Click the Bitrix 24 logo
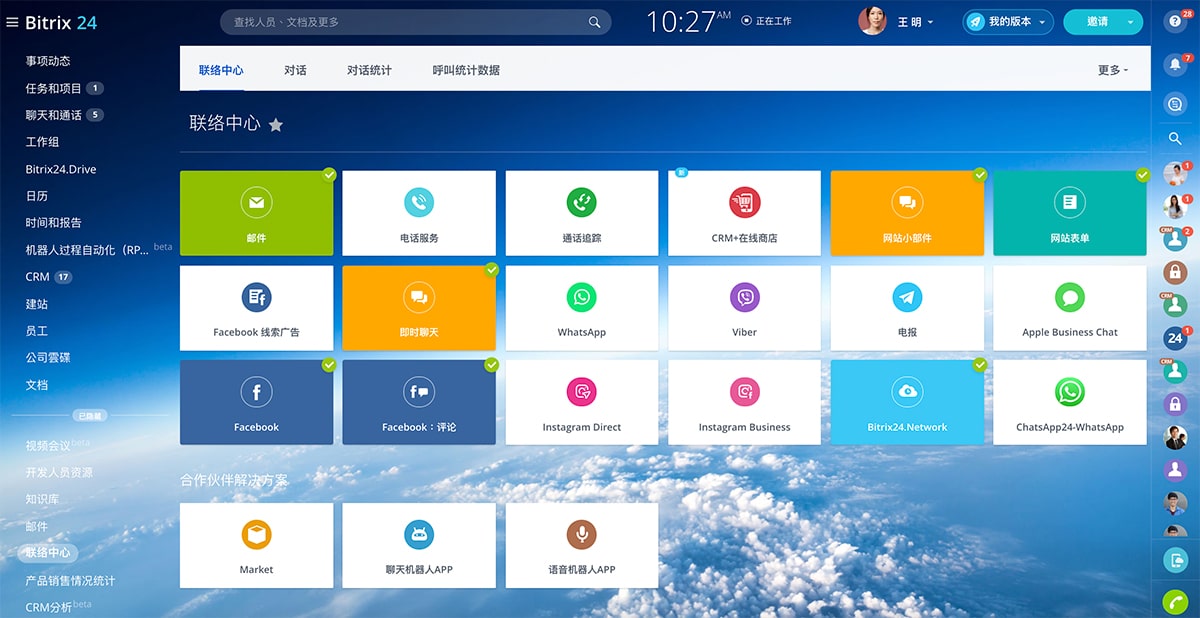Viewport: 1200px width, 618px height. click(61, 22)
